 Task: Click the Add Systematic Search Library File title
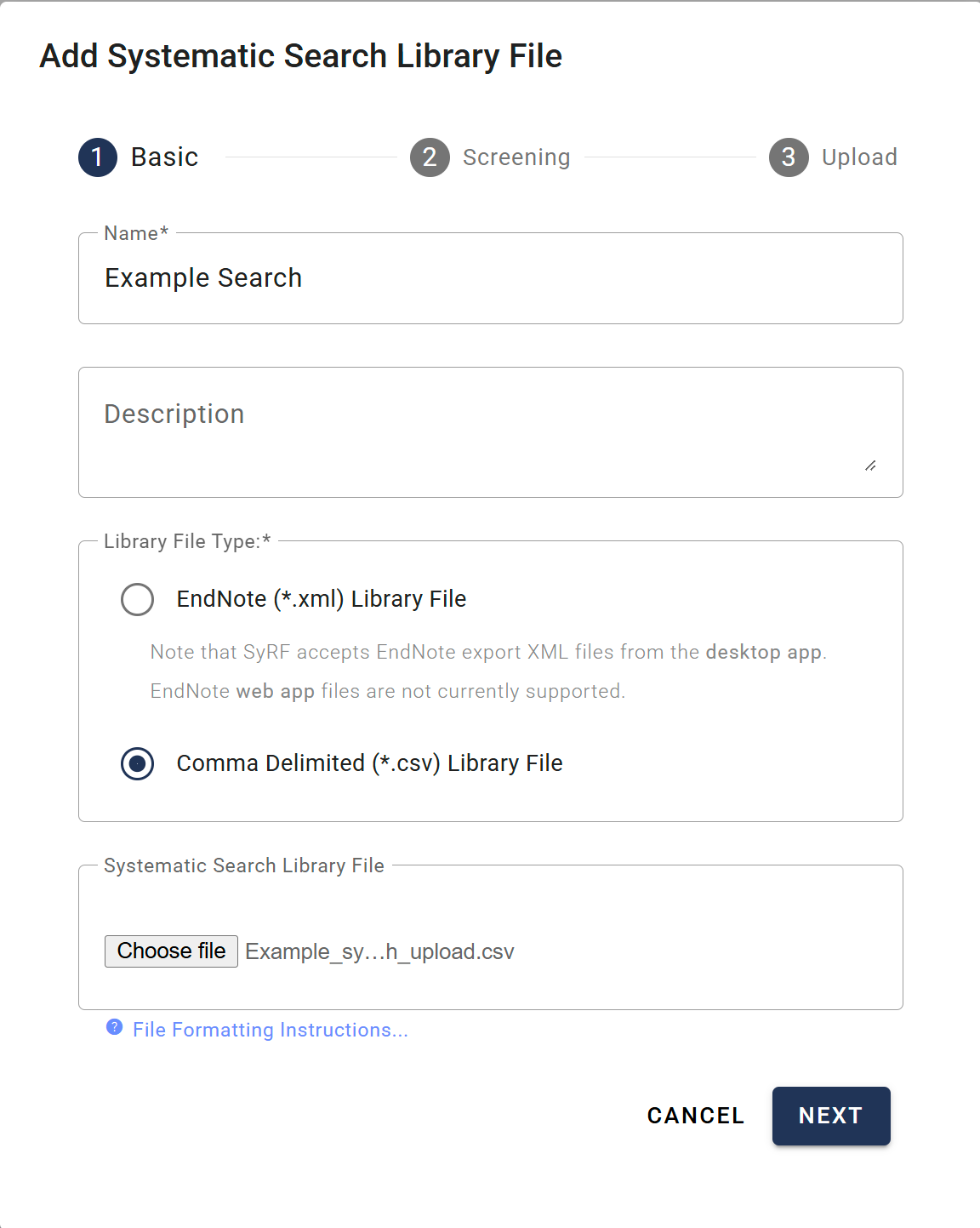301,55
